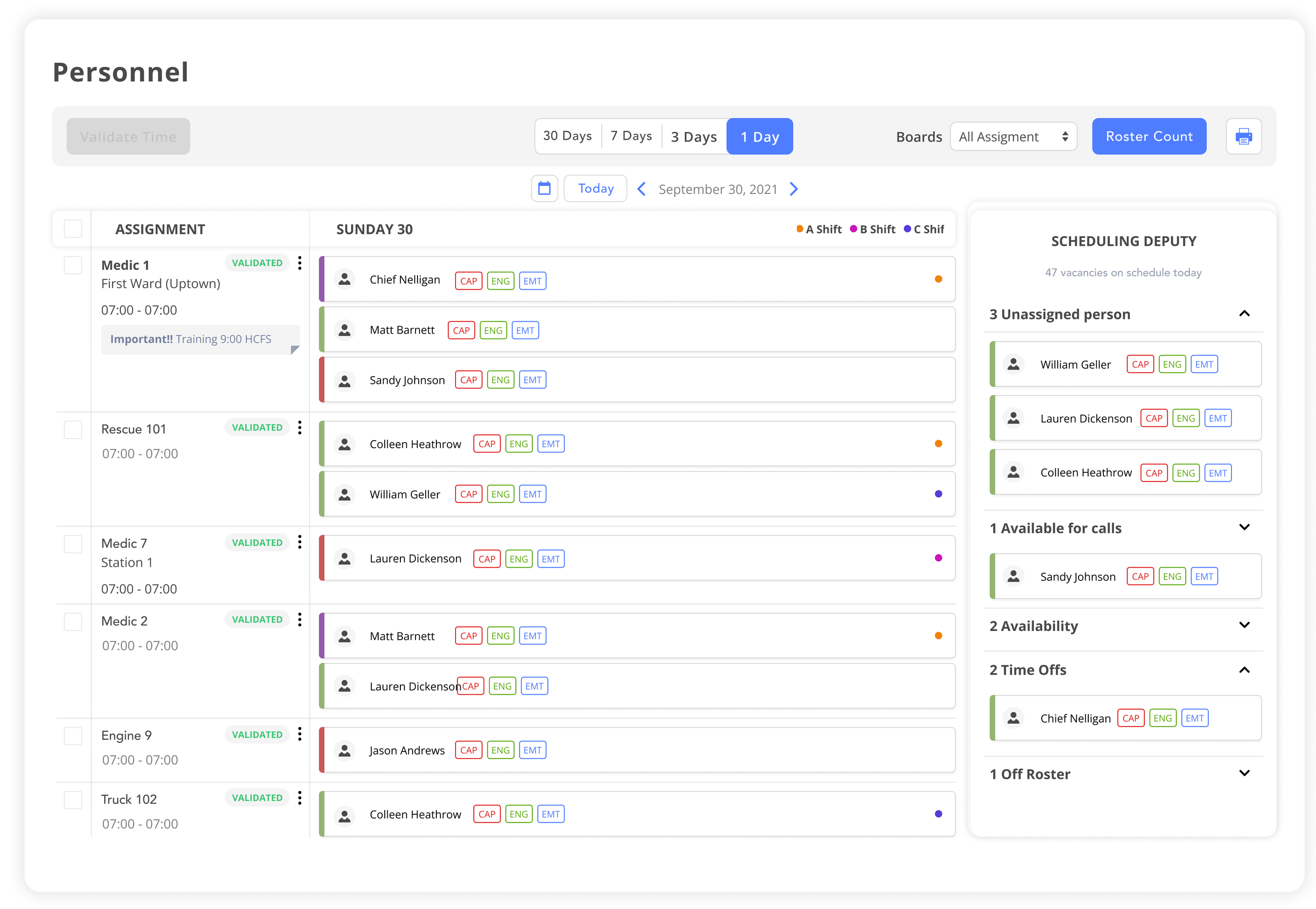This screenshot has height=909, width=1316.
Task: Expand the 1 Available for calls section
Action: 1245,527
